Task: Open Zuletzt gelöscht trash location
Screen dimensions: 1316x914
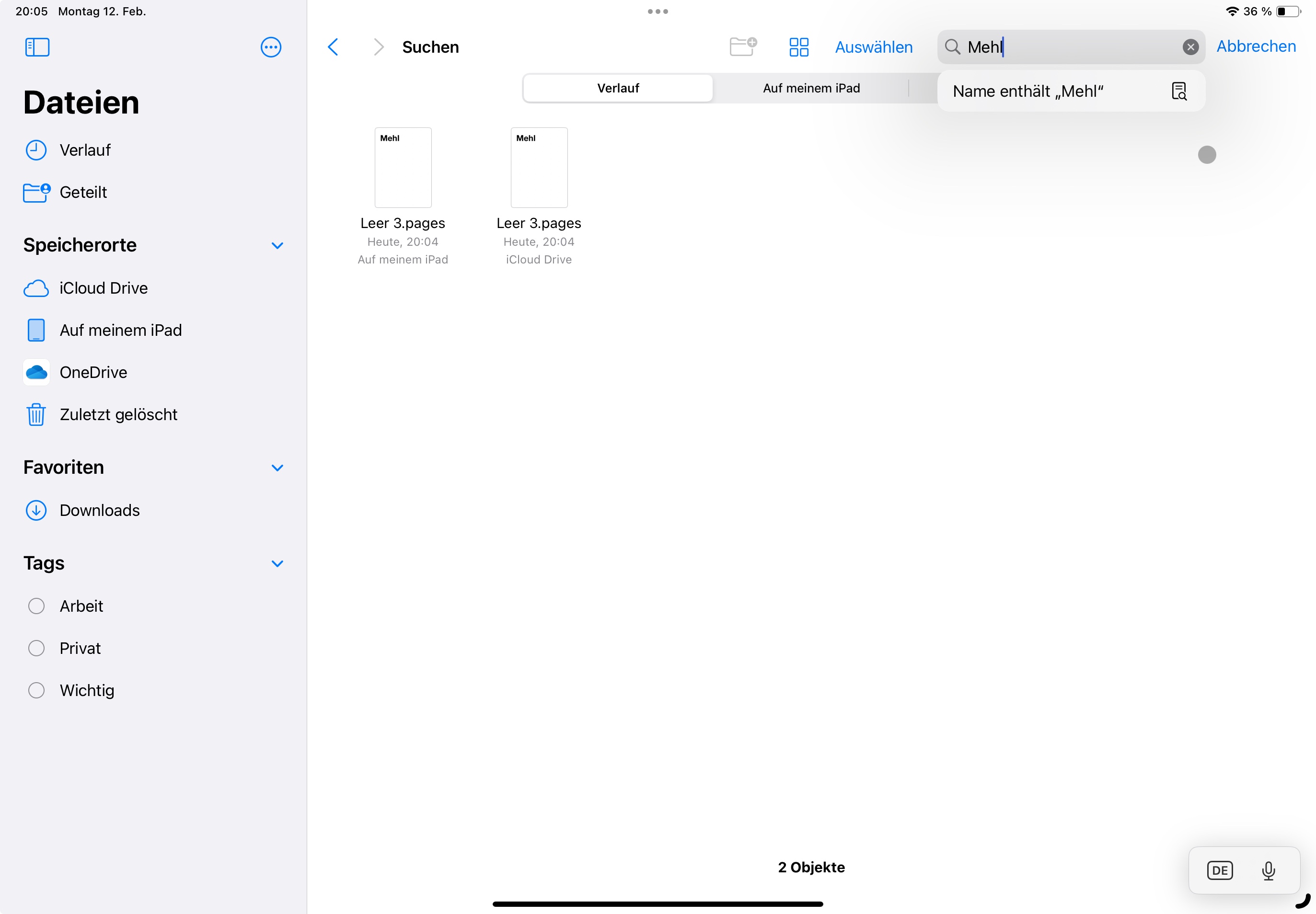Action: [x=118, y=415]
